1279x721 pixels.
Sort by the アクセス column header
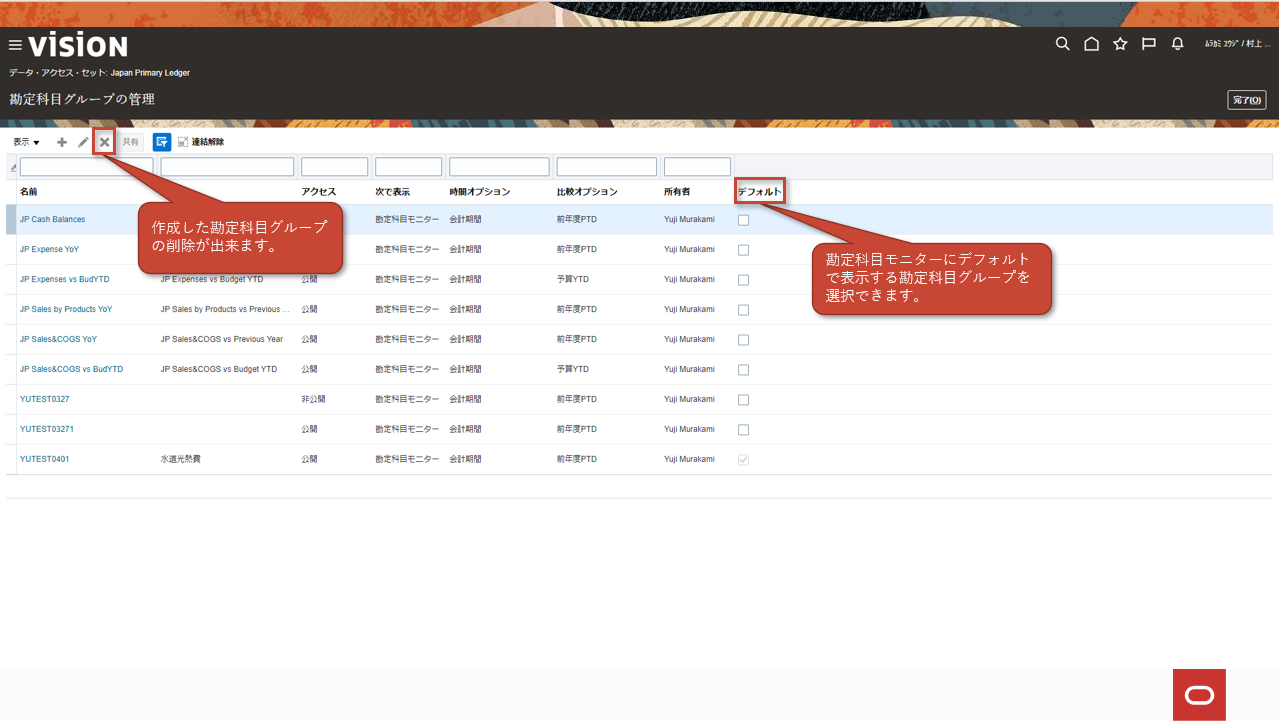click(319, 191)
